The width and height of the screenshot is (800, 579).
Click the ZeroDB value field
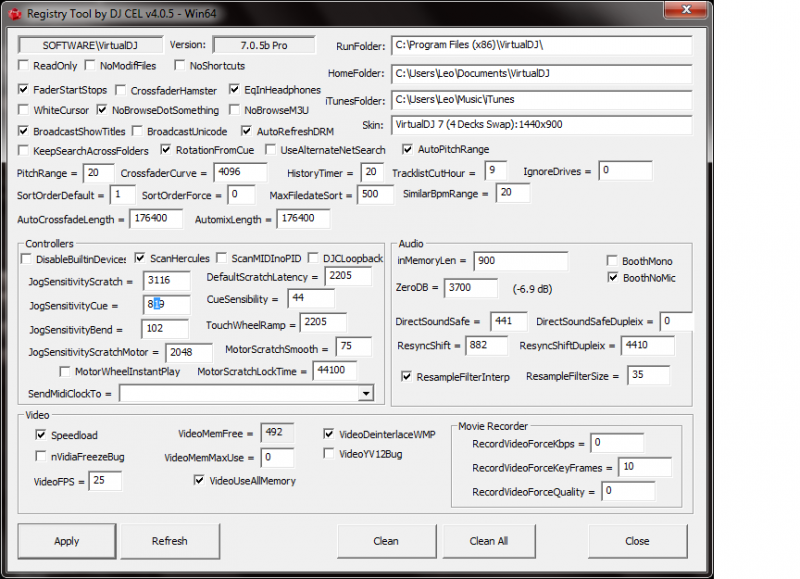pos(470,288)
